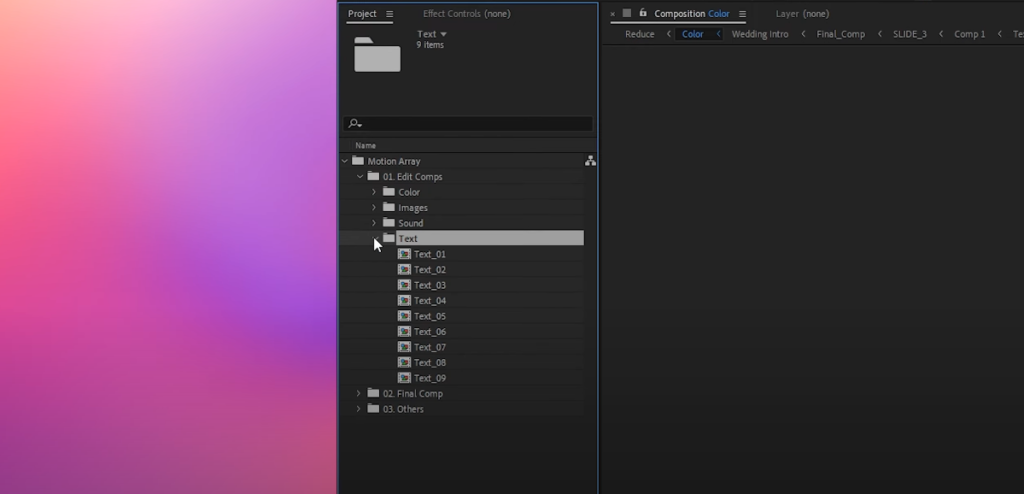1024x494 pixels.
Task: Click the Text_09 composition icon
Action: (x=404, y=378)
